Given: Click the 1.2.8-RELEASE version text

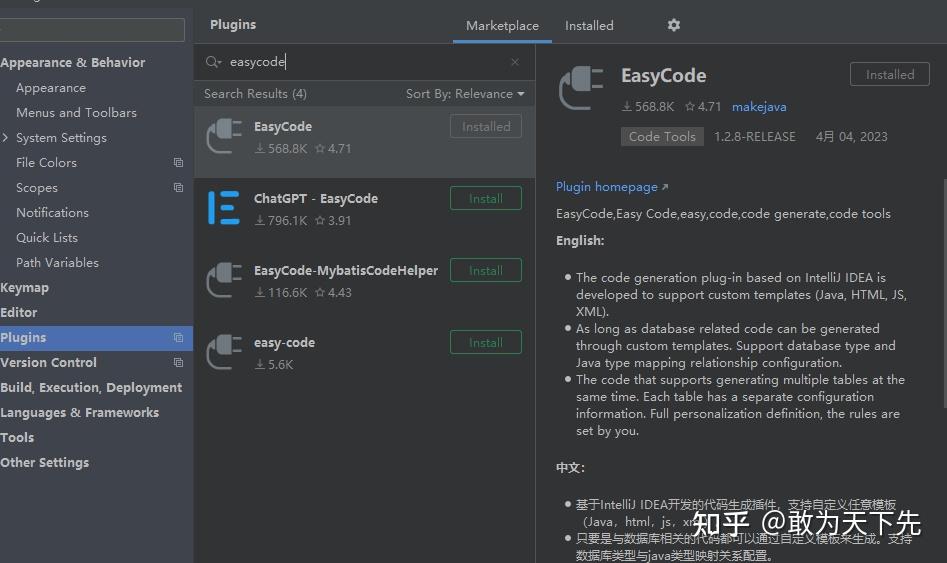Looking at the screenshot, I should tap(755, 137).
